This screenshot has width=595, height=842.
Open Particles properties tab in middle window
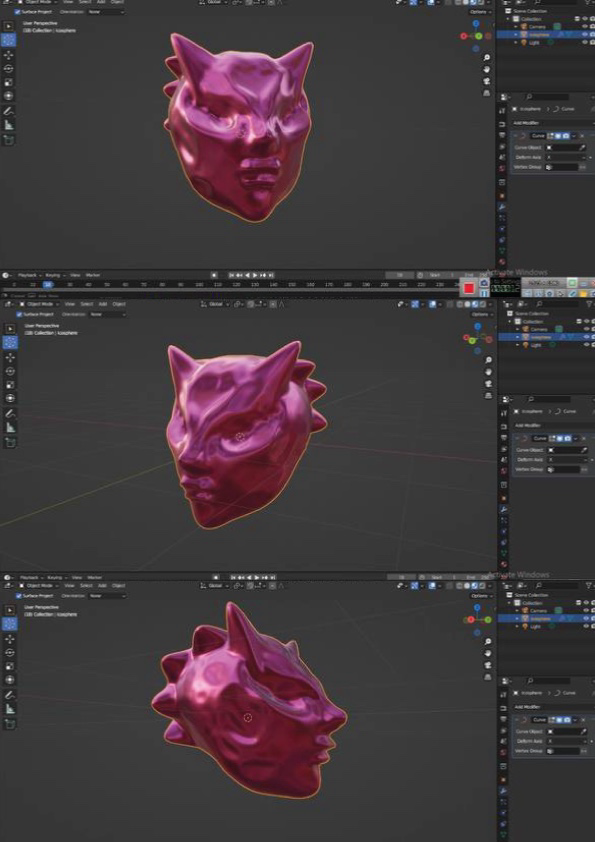pos(504,520)
